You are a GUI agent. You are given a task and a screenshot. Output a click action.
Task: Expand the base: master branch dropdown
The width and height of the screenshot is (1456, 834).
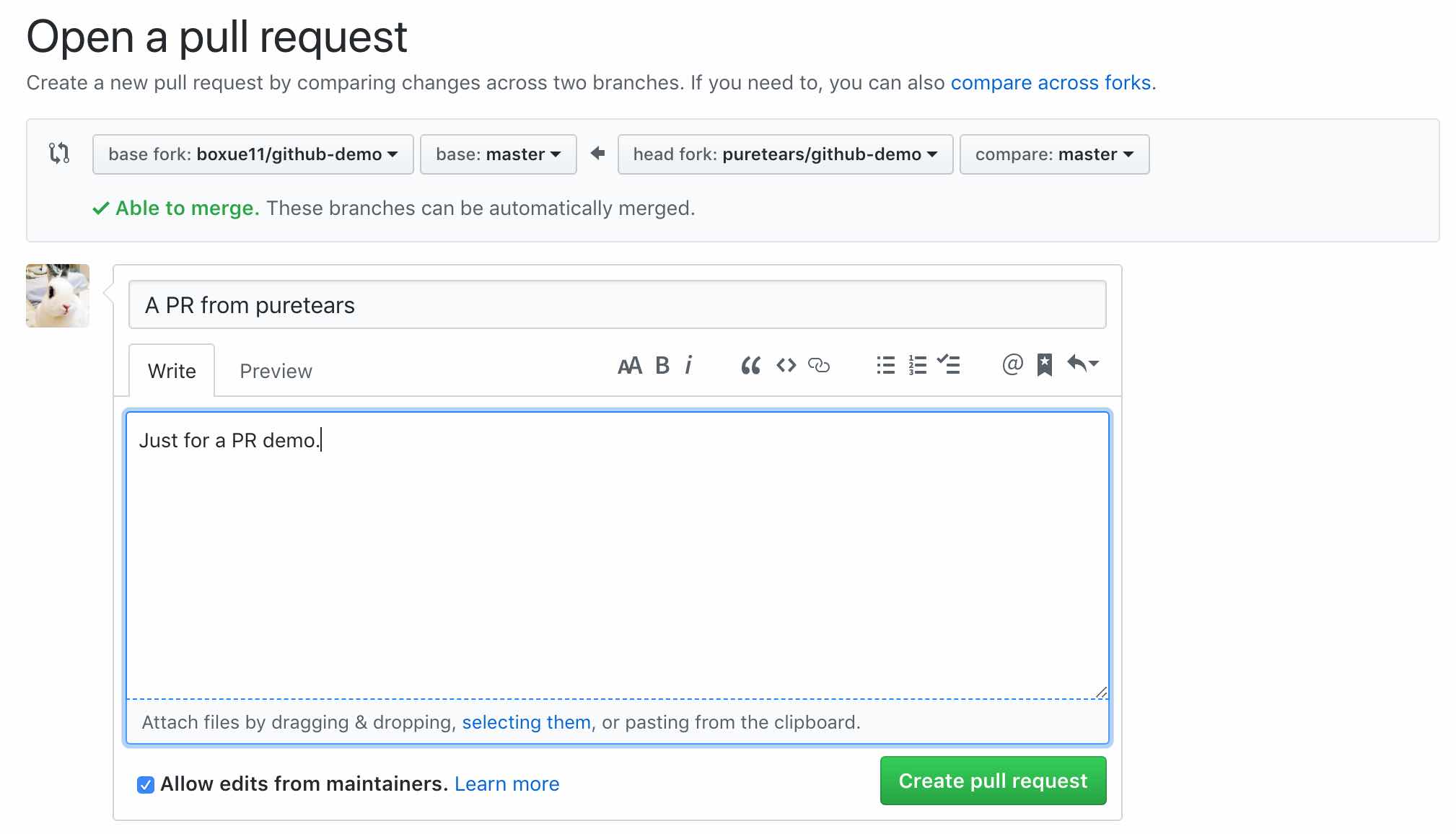tap(499, 154)
